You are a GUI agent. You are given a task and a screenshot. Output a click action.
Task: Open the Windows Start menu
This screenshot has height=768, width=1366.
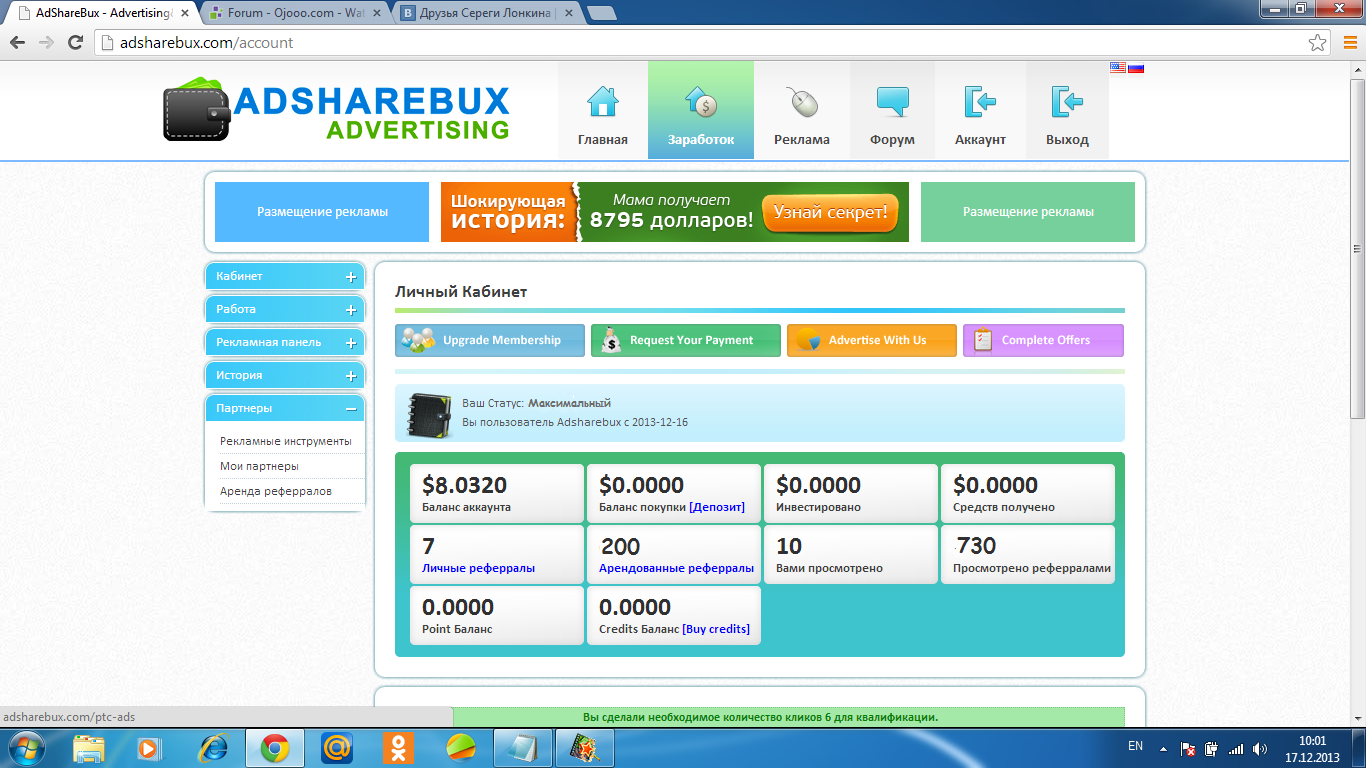tap(27, 748)
